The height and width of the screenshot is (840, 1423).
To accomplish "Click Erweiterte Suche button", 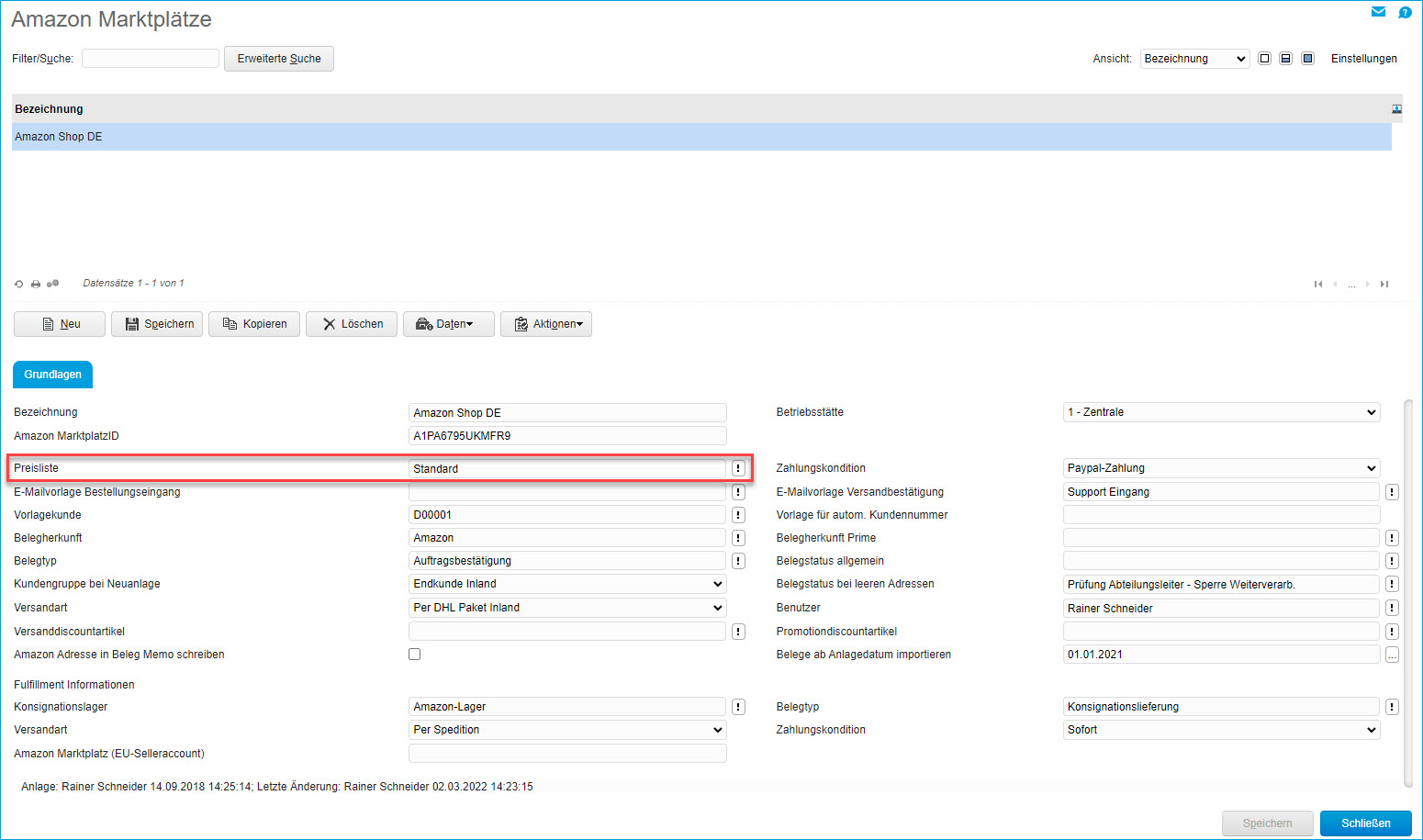I will tap(279, 59).
